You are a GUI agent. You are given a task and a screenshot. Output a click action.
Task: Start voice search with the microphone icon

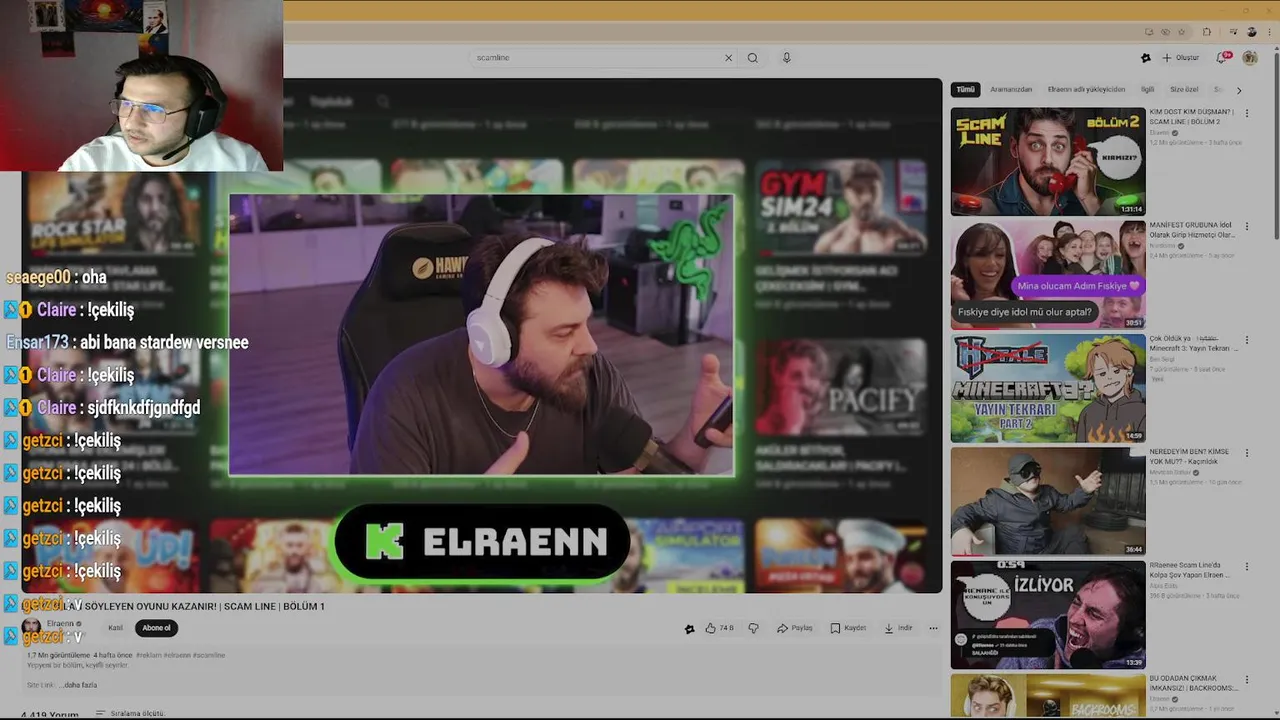[x=786, y=58]
